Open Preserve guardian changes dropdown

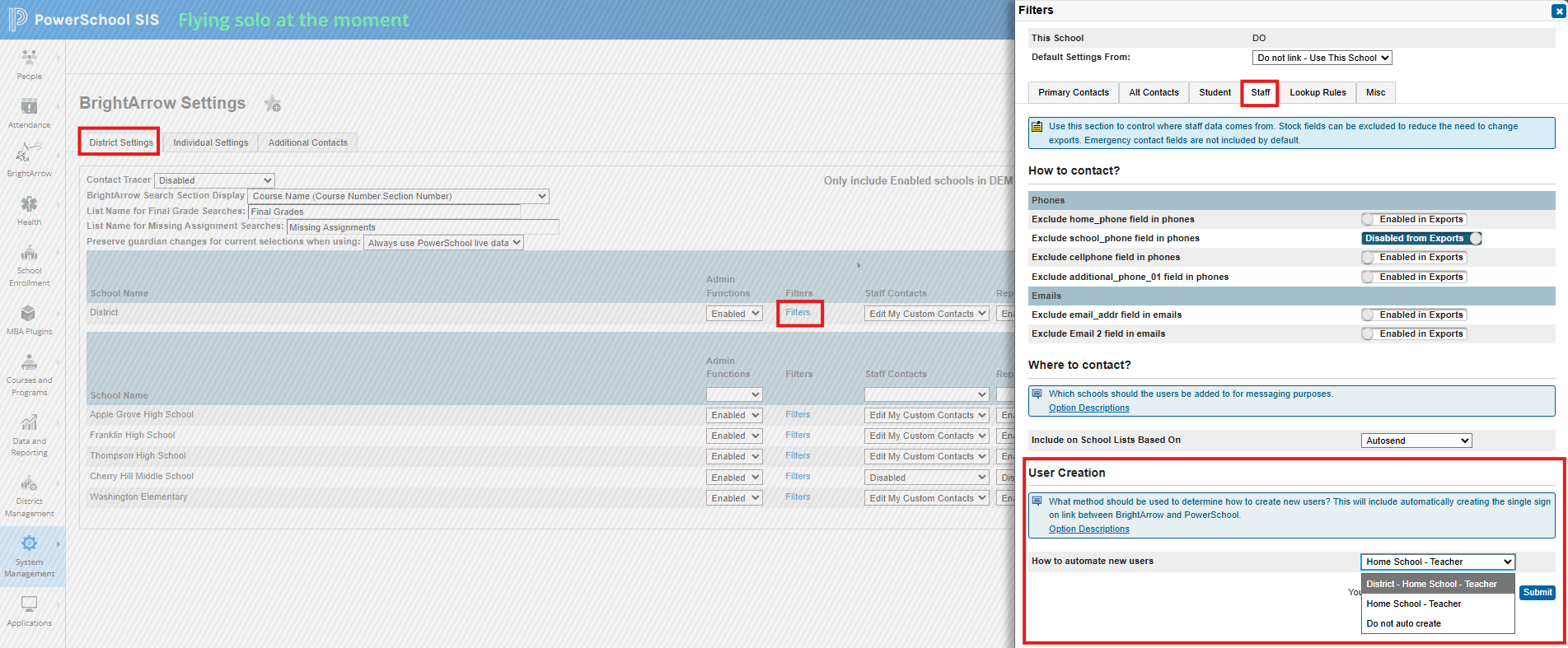[443, 243]
